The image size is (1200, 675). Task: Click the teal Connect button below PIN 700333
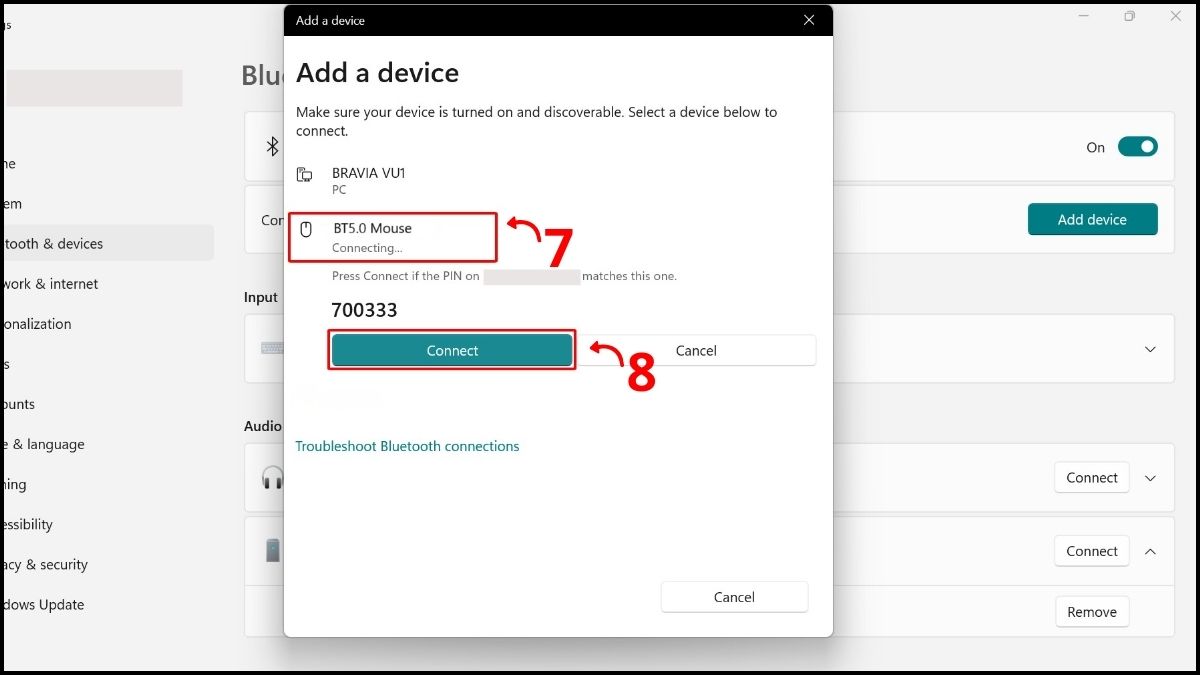pos(452,351)
